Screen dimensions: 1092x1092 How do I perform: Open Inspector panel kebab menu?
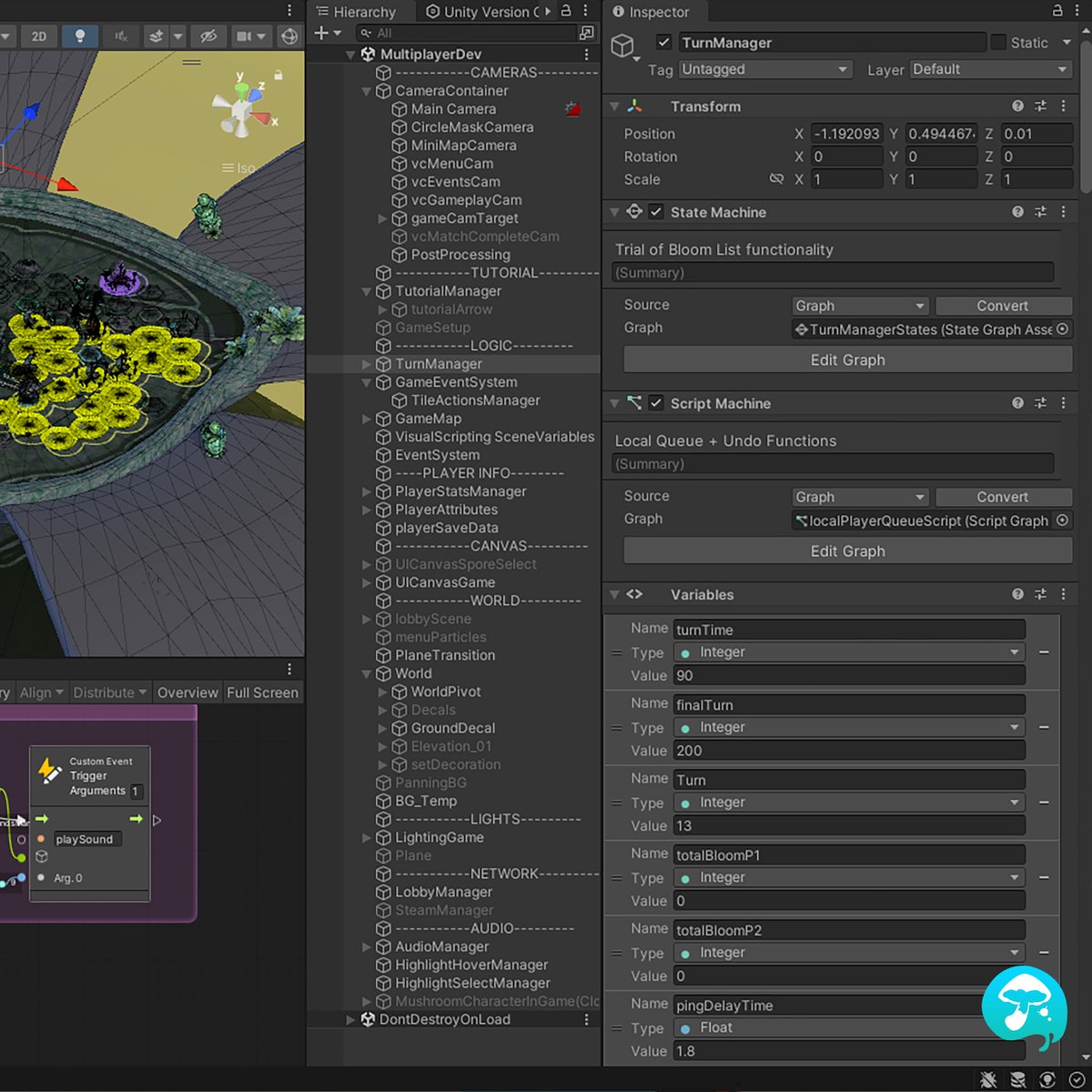pyautogui.click(x=1078, y=11)
